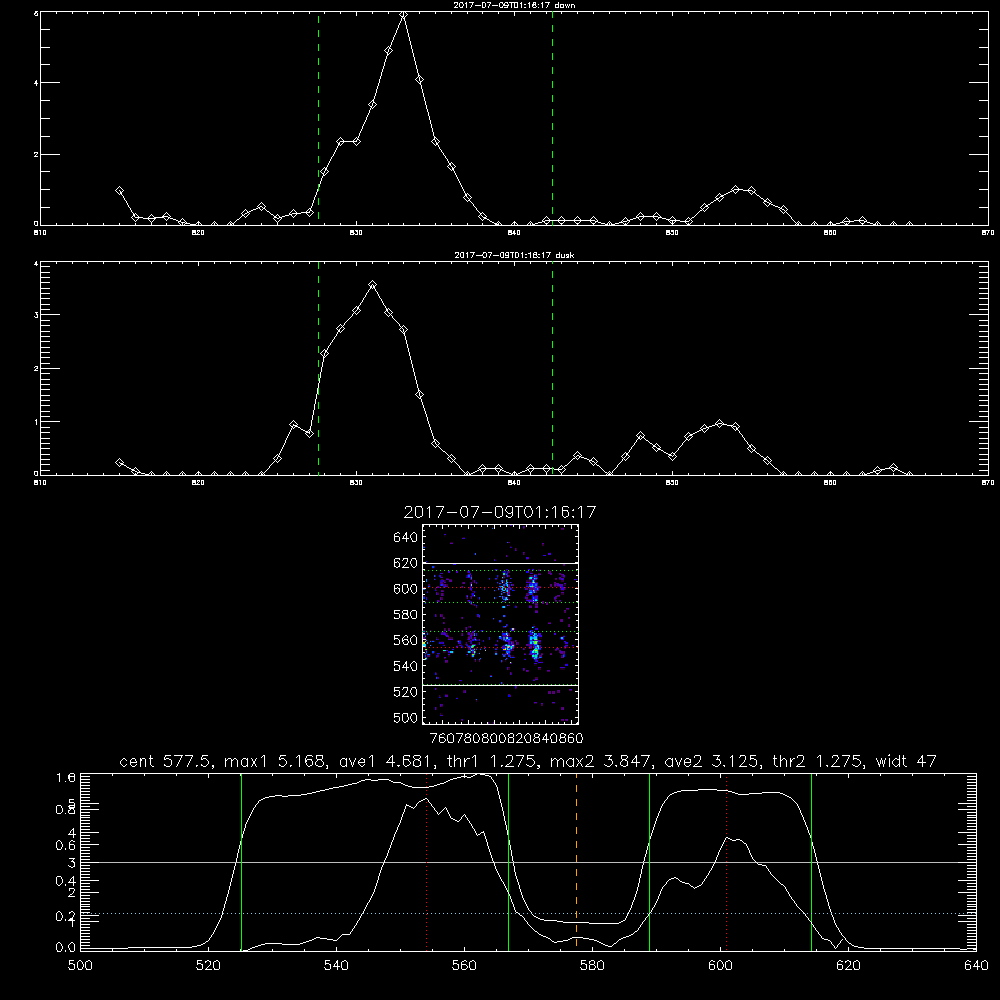
Task: Click the red dotted line near 554 in image
Action: (500, 647)
